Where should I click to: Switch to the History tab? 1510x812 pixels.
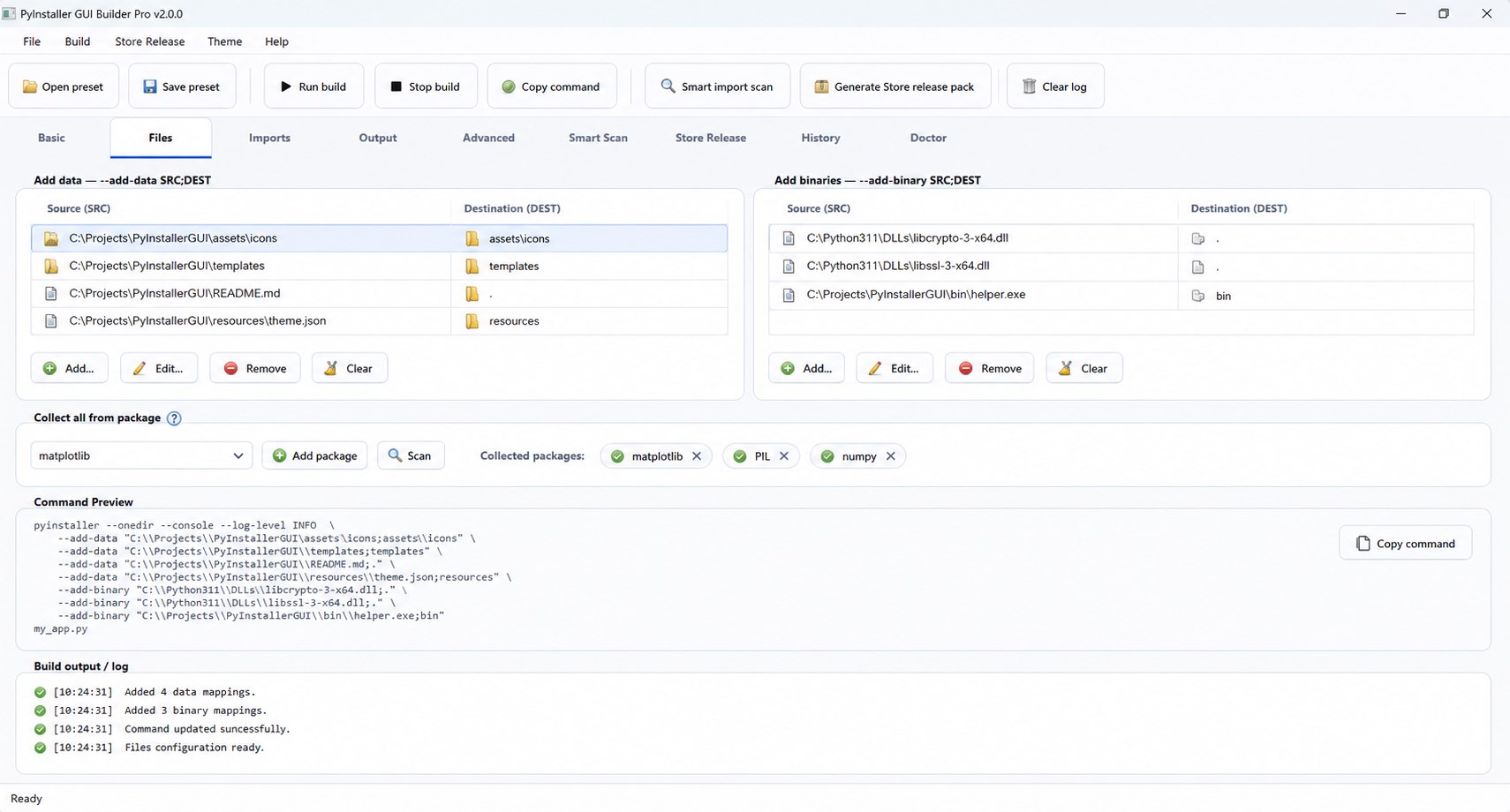(820, 138)
